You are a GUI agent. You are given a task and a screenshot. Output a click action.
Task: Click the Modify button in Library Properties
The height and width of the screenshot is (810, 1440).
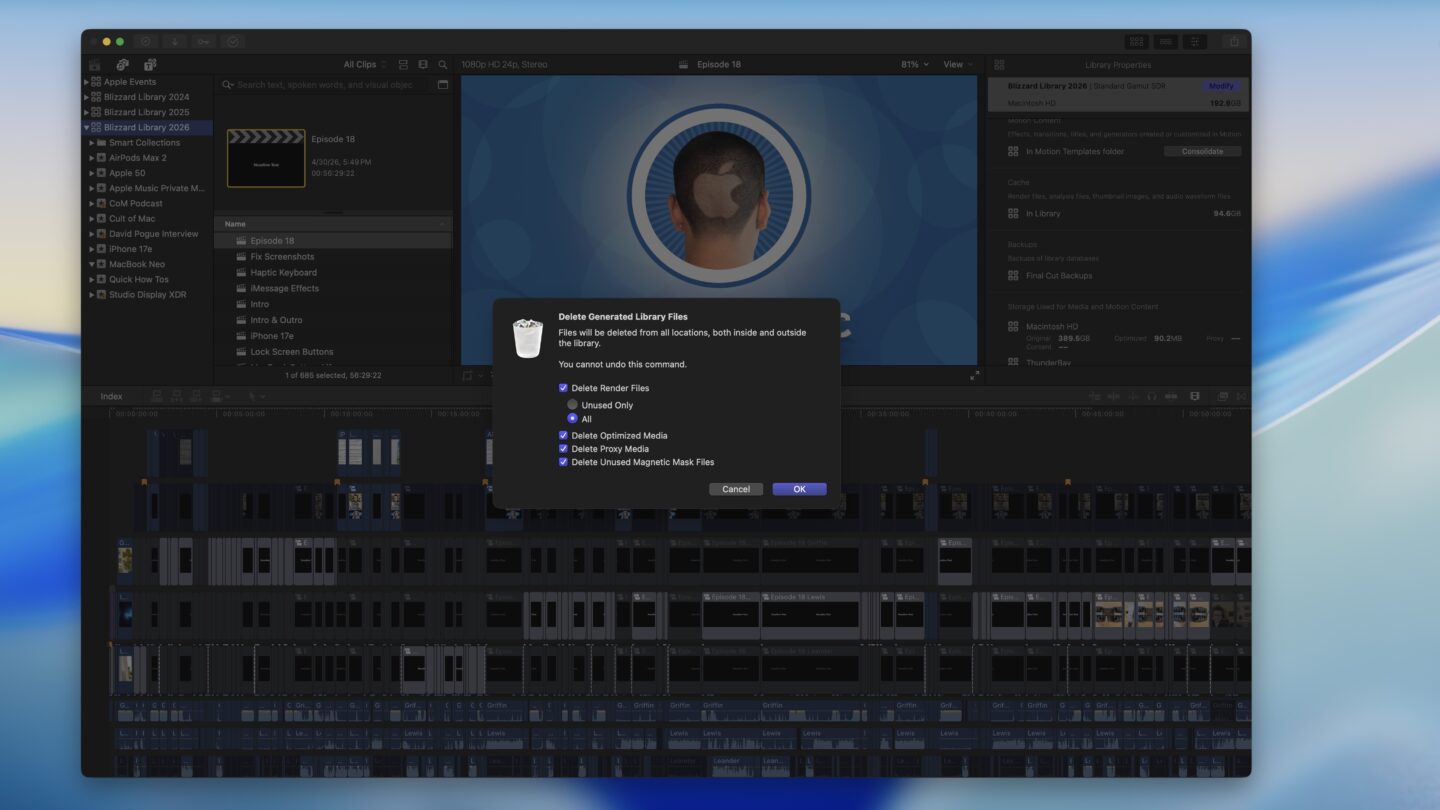pyautogui.click(x=1221, y=86)
